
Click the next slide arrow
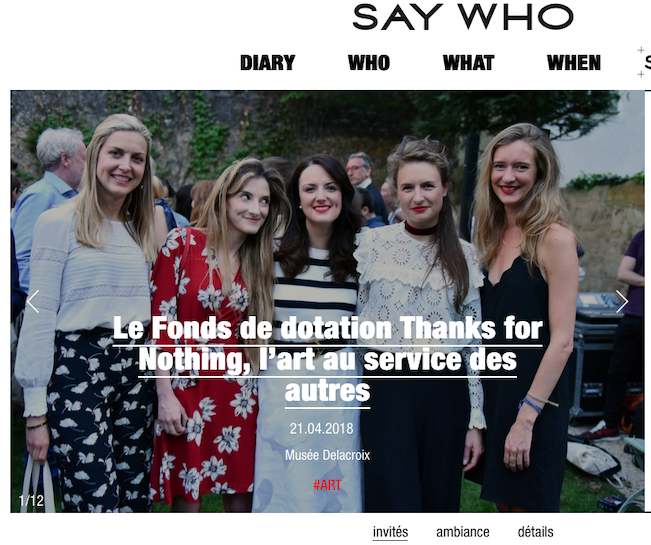[x=622, y=301]
